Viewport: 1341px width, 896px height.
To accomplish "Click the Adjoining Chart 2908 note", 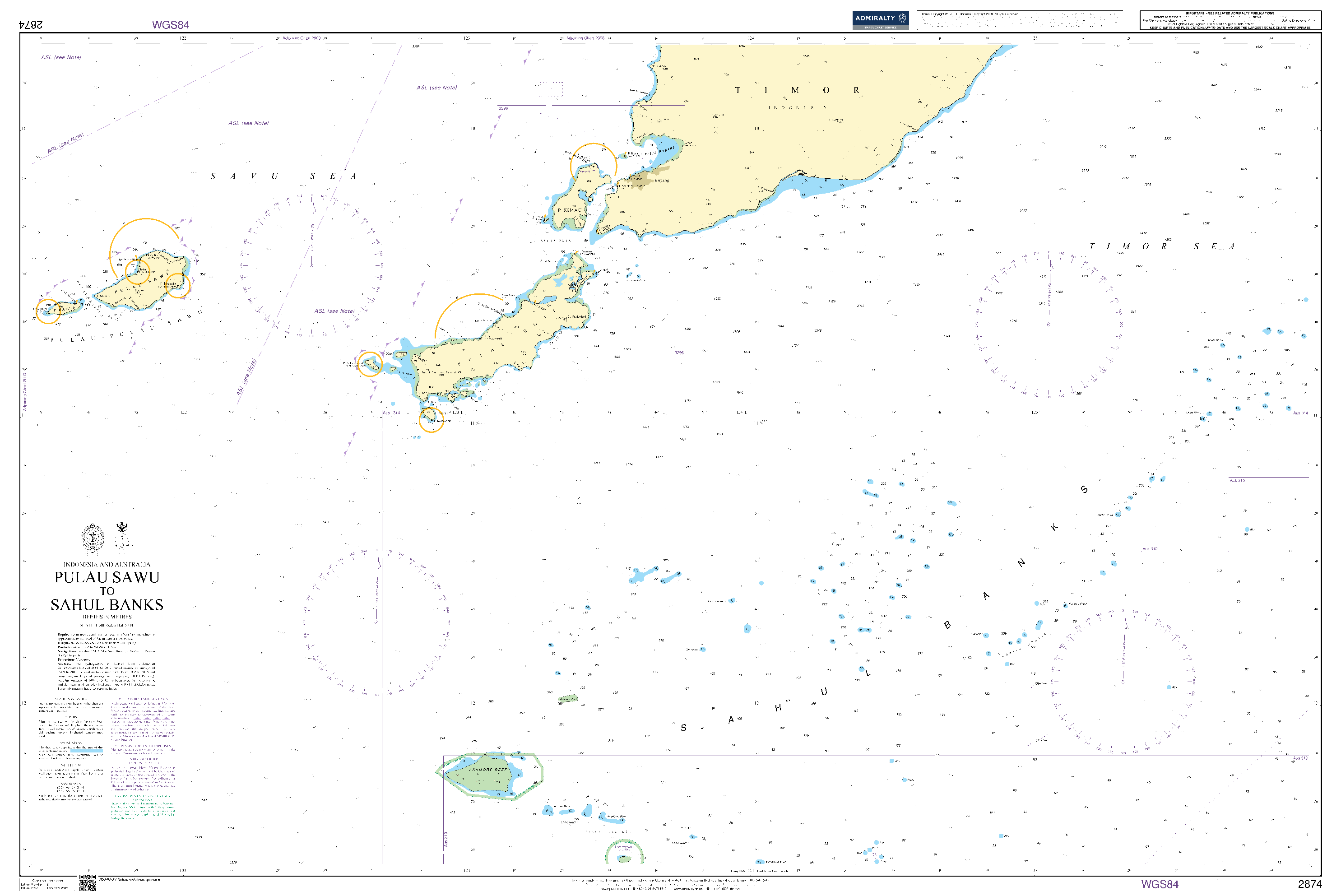I will pyautogui.click(x=585, y=38).
